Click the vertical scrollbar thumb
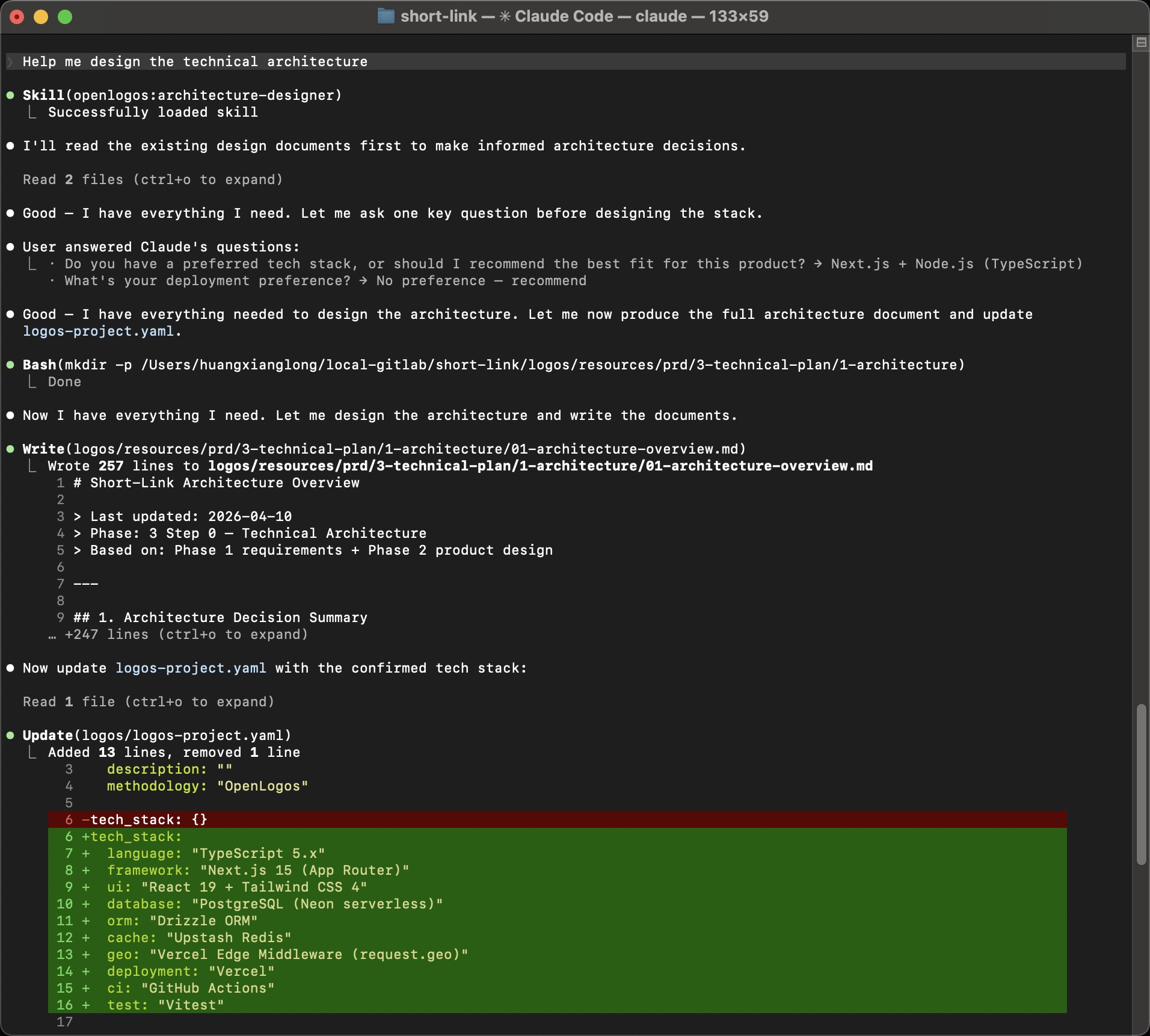Screen dimensions: 1150x1036 click(x=1140, y=785)
